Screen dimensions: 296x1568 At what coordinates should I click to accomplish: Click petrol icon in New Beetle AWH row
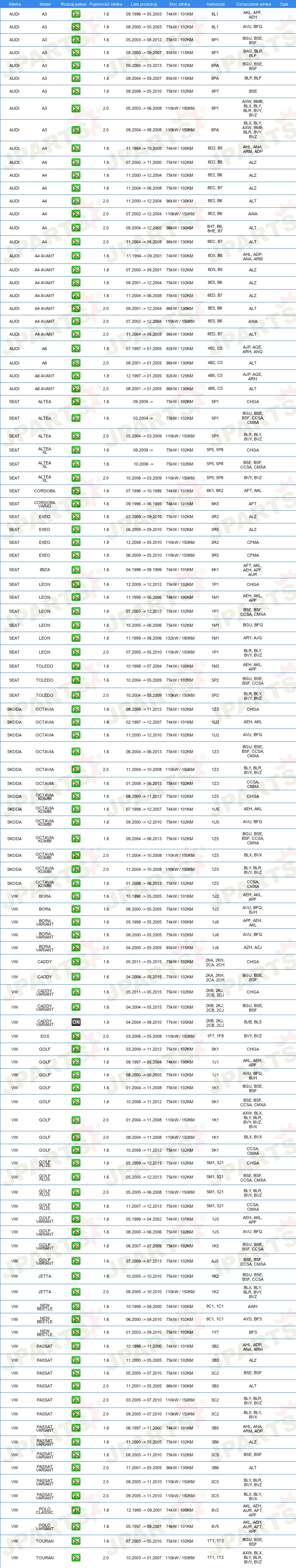coord(76,1306)
